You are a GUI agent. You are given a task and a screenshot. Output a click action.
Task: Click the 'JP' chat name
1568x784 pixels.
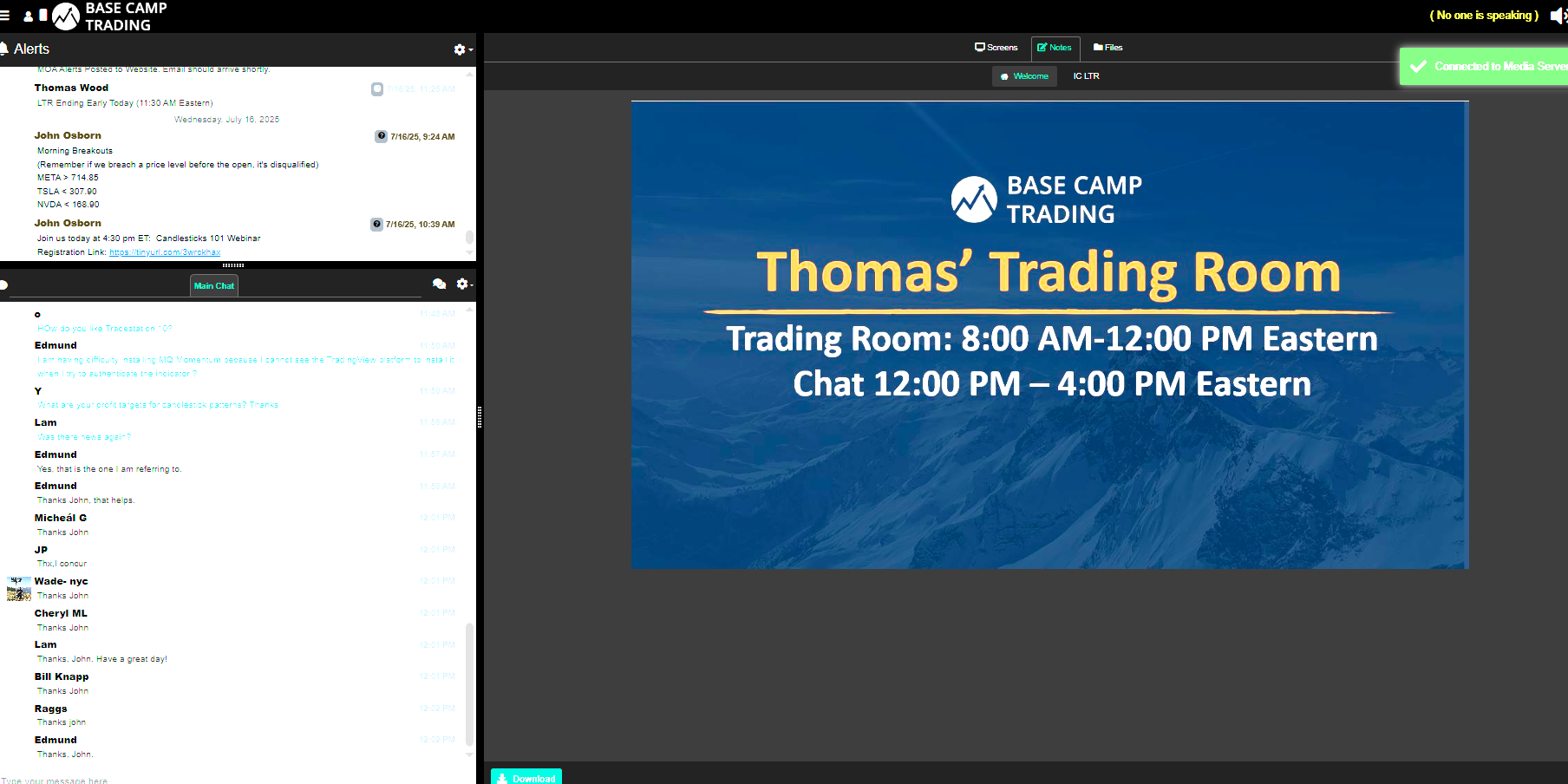[41, 550]
